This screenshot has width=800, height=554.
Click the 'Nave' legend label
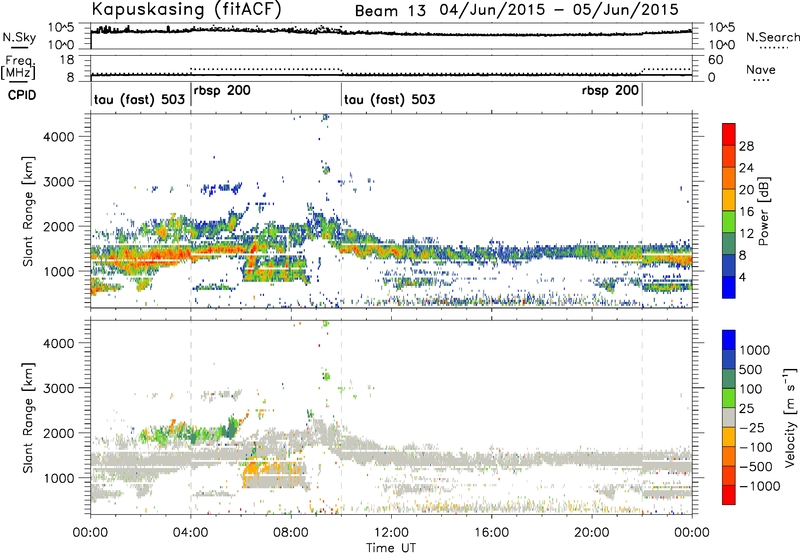coord(761,70)
